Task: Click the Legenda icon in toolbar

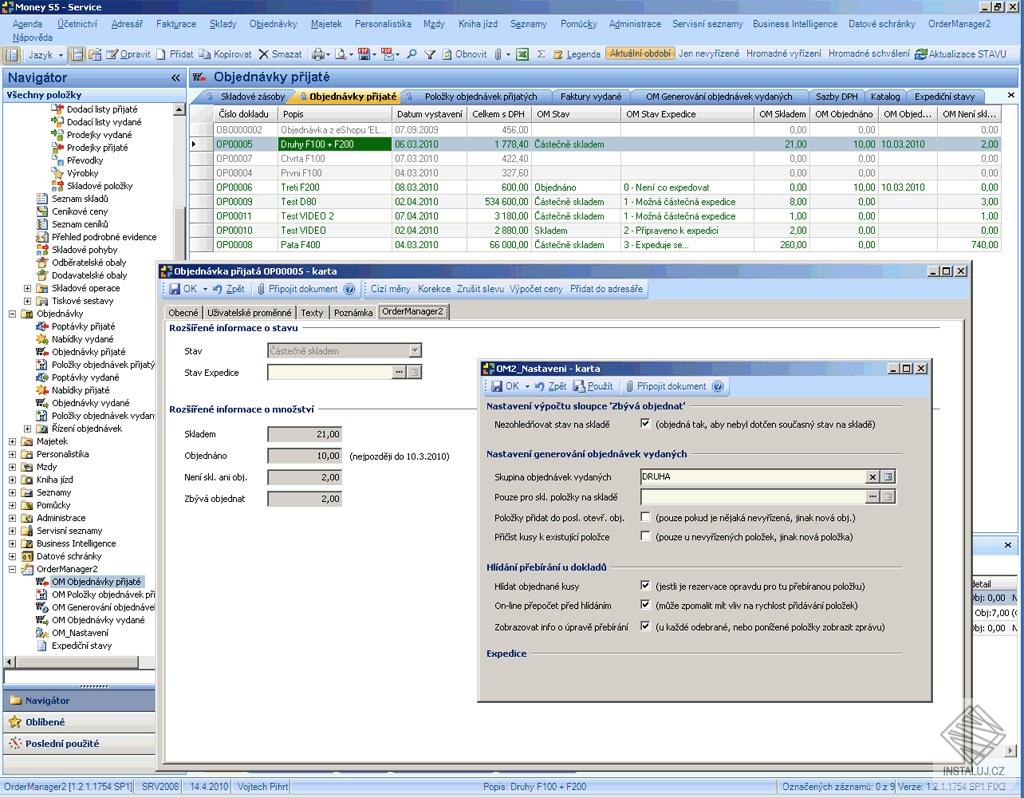Action: 558,54
